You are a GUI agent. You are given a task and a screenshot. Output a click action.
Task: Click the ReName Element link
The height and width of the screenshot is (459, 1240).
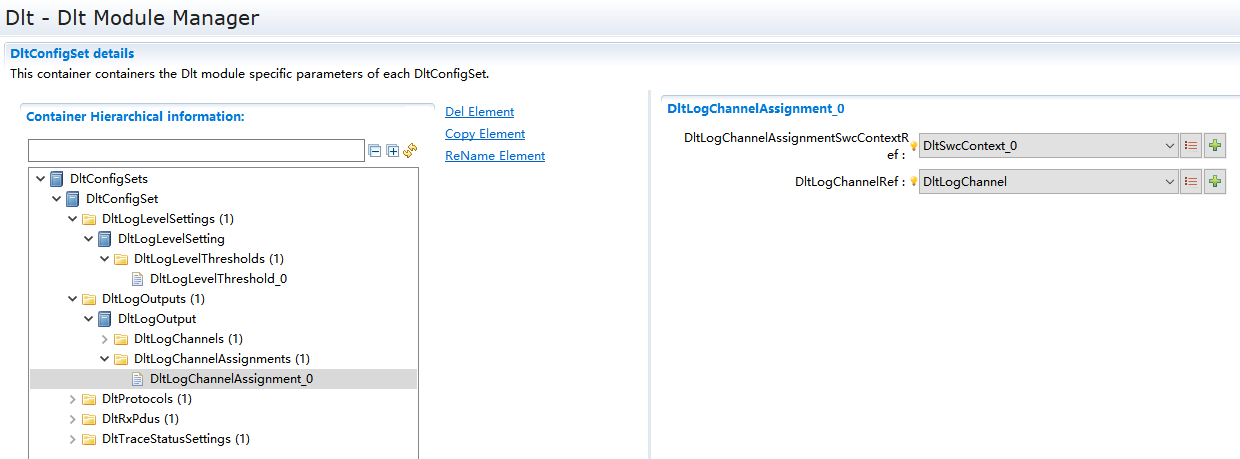(x=495, y=156)
